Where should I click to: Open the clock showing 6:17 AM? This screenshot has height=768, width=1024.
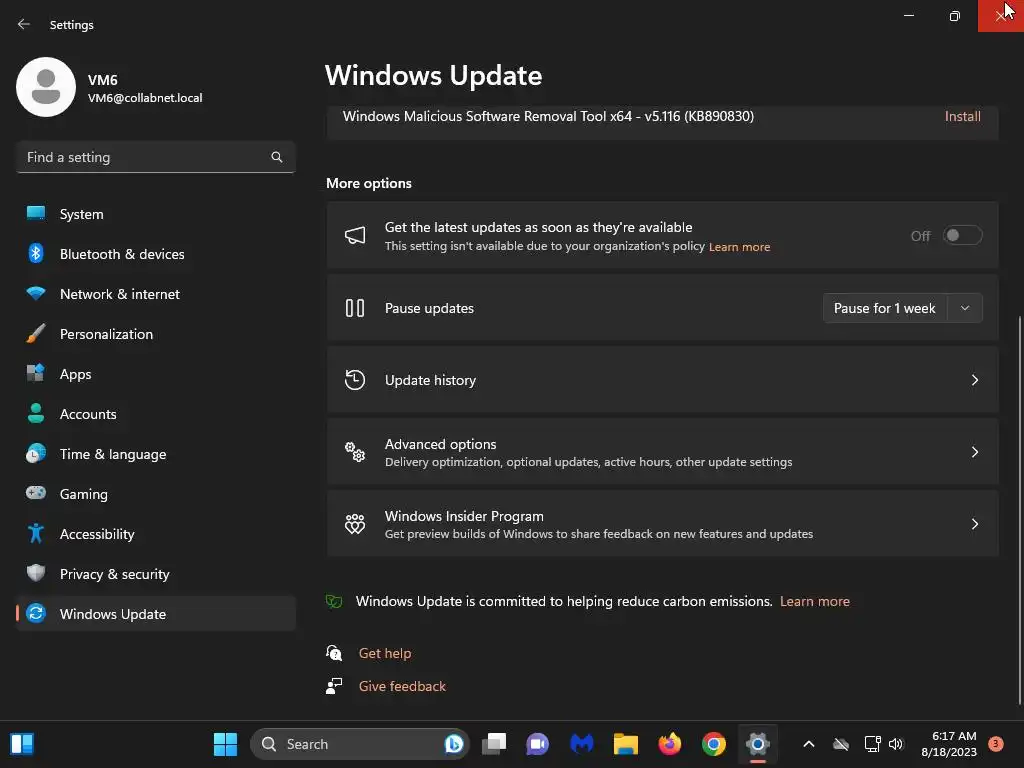click(949, 744)
